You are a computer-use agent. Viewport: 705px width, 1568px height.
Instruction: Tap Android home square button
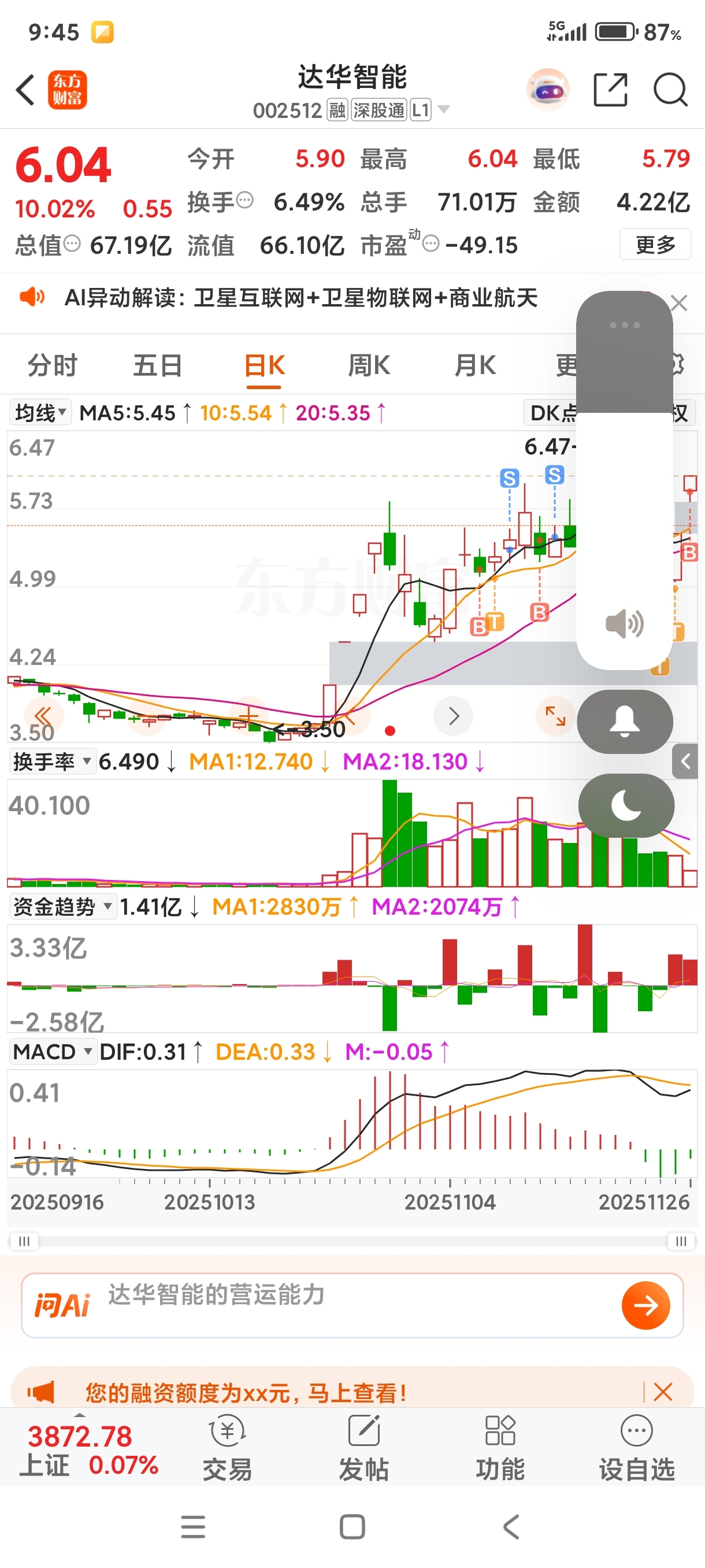click(352, 1526)
